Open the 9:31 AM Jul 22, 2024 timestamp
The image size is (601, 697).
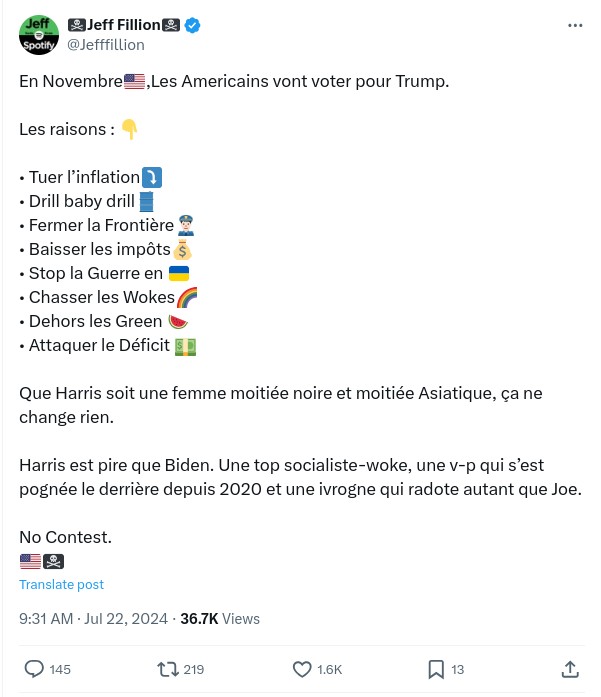tap(95, 619)
